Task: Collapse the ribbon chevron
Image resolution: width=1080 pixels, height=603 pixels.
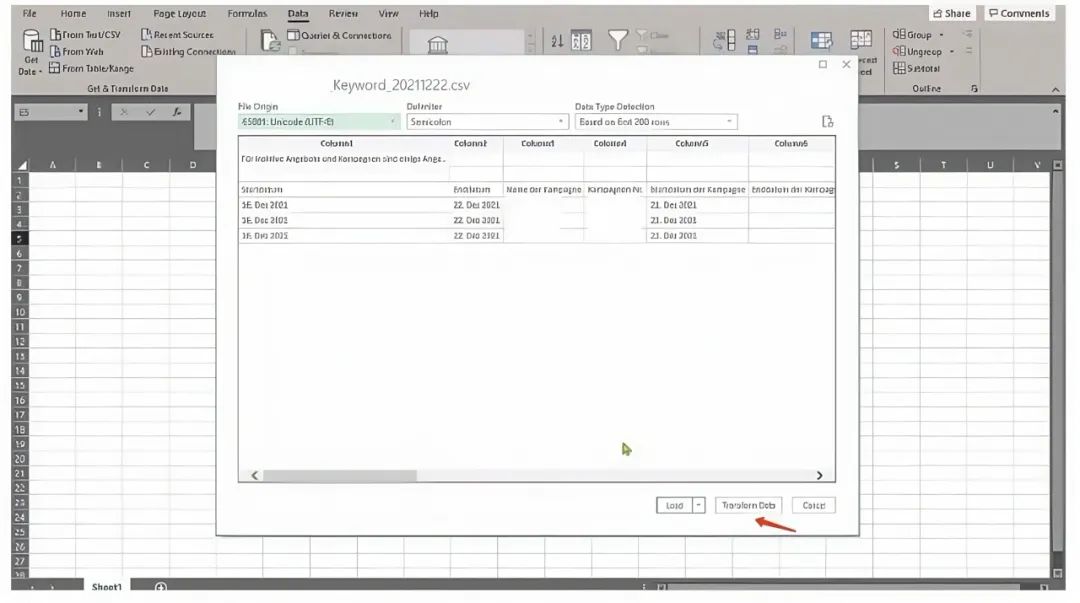Action: 1055,90
